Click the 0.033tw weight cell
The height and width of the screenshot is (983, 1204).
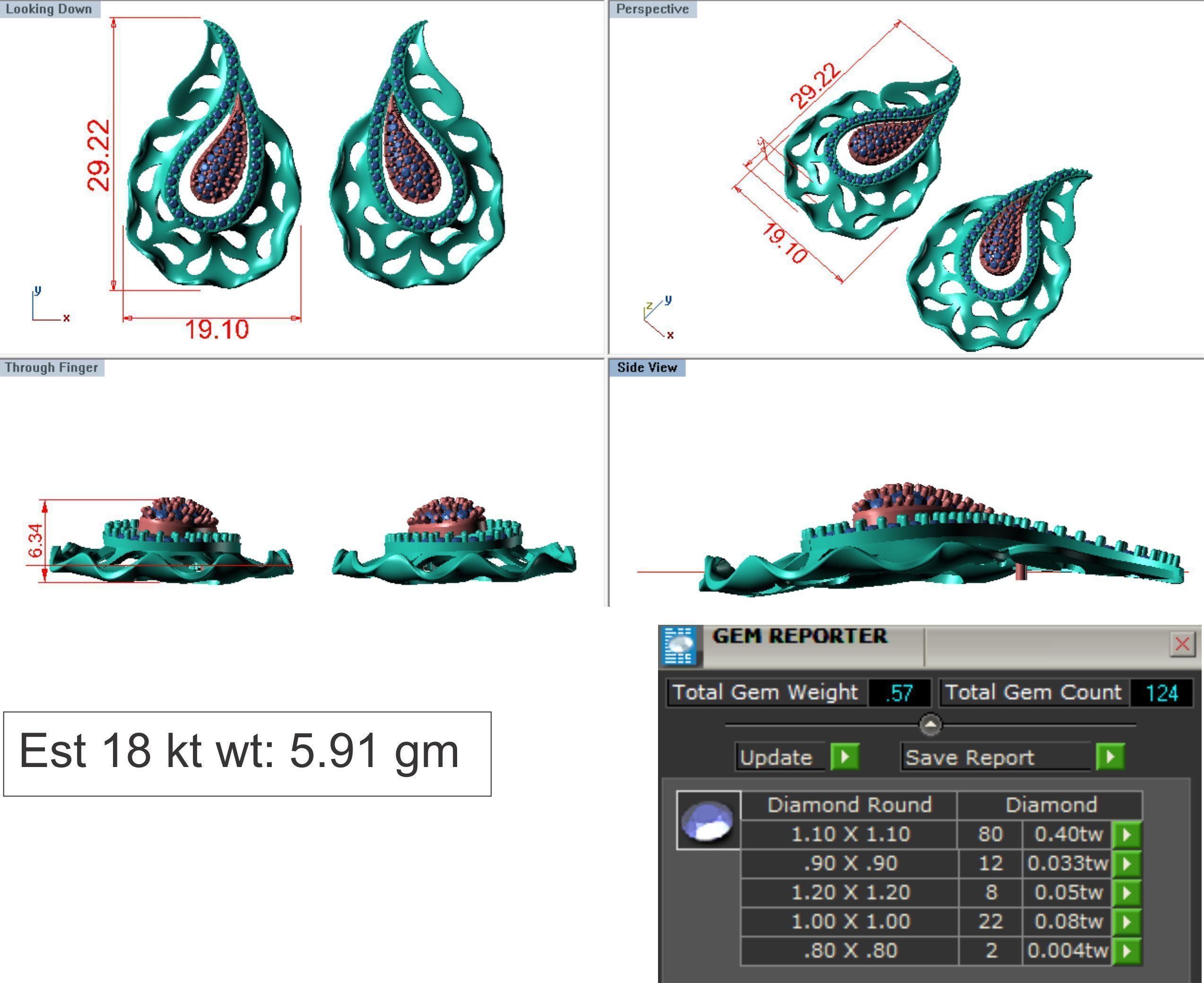(1067, 863)
